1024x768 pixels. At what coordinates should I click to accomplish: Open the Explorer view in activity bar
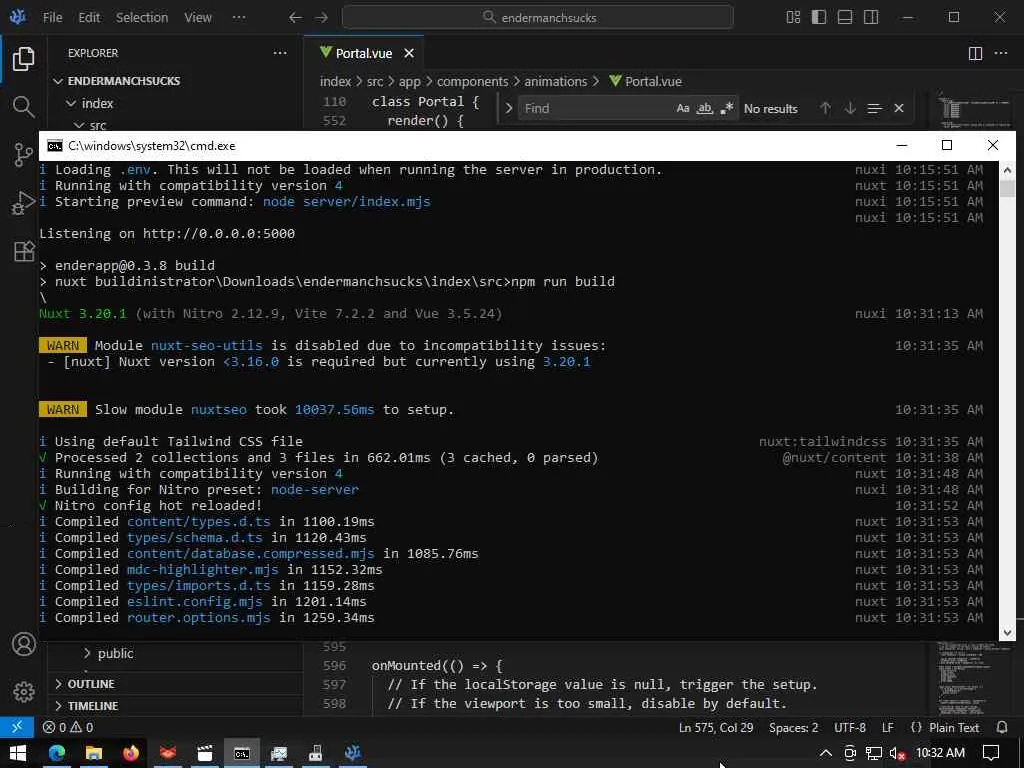coord(24,59)
